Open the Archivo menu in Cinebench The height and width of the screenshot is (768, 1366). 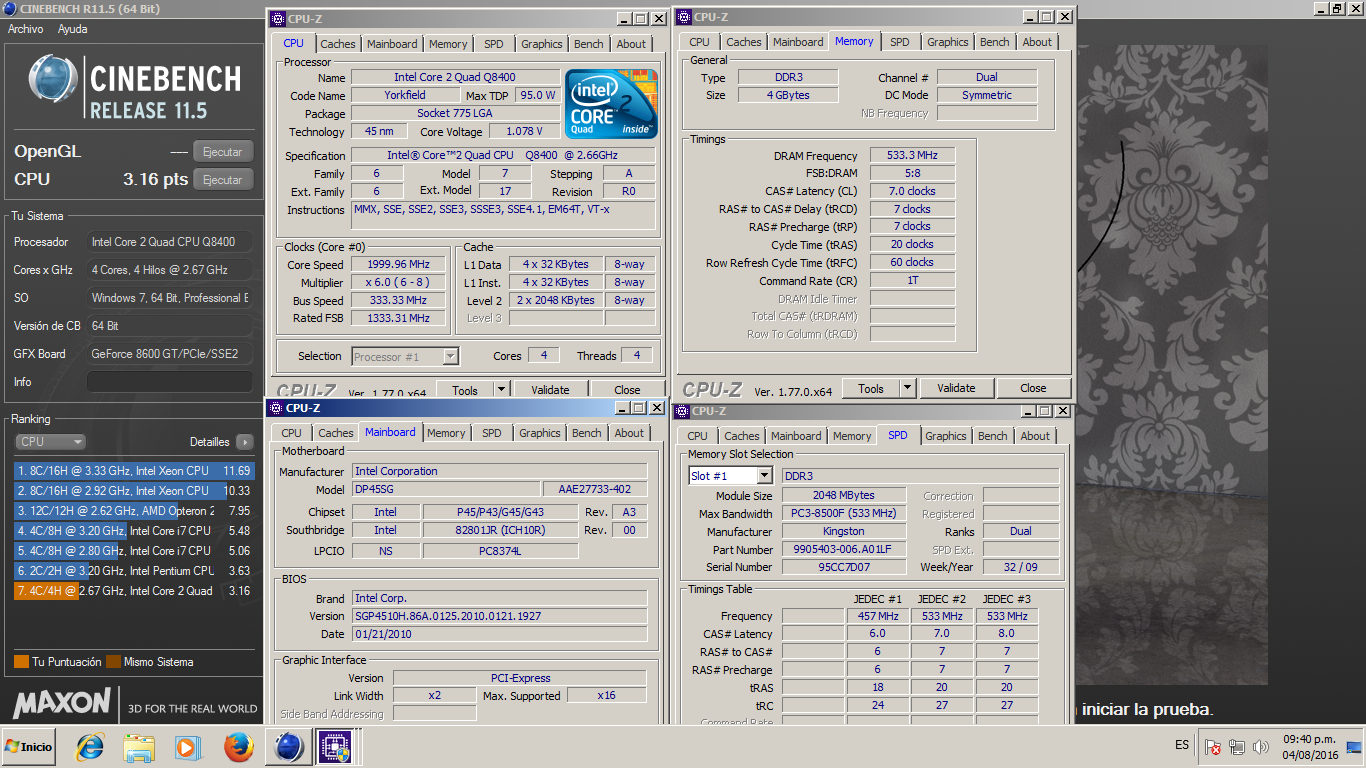[x=26, y=29]
